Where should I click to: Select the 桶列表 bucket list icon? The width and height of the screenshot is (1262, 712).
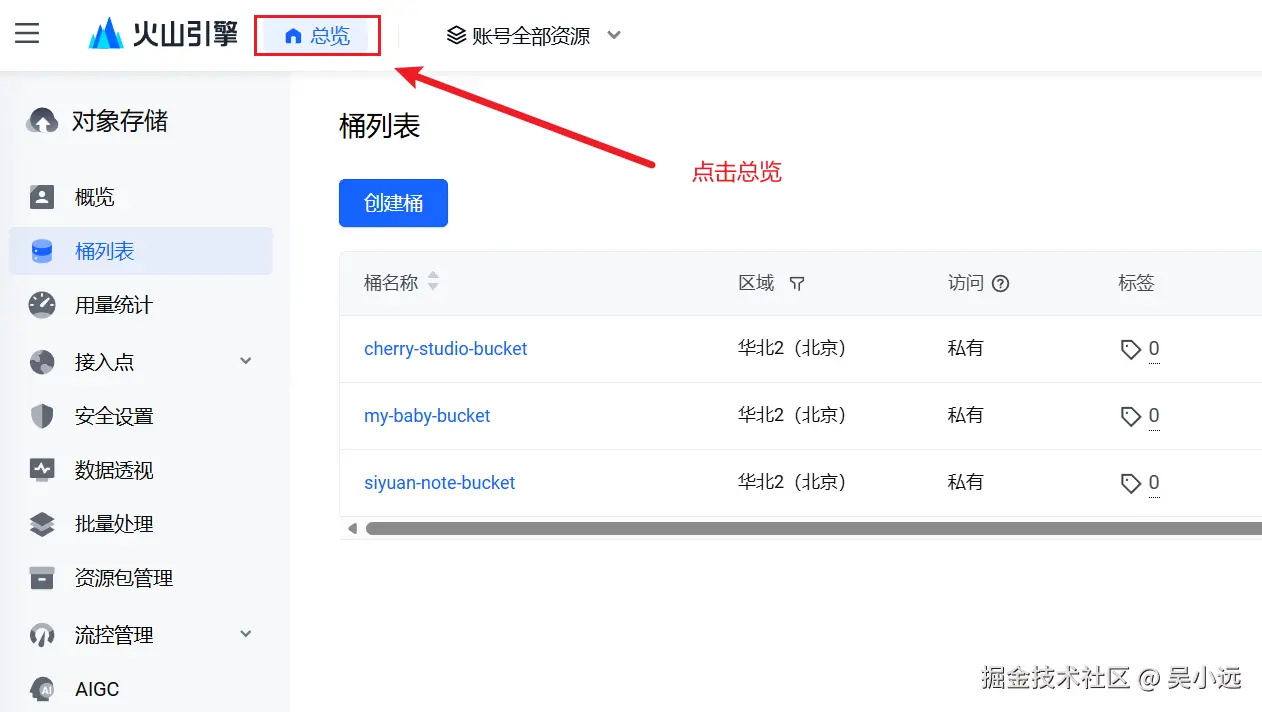tap(40, 251)
